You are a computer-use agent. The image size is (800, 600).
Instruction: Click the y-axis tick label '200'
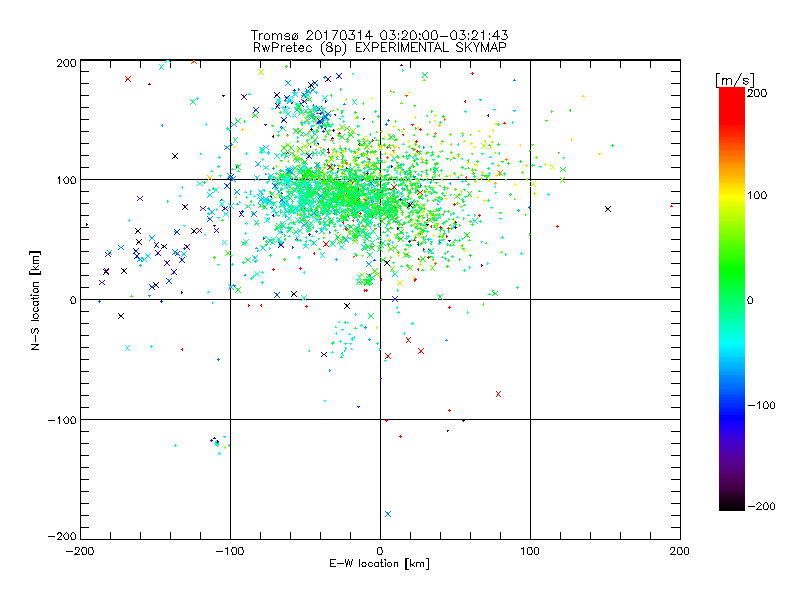[66, 63]
